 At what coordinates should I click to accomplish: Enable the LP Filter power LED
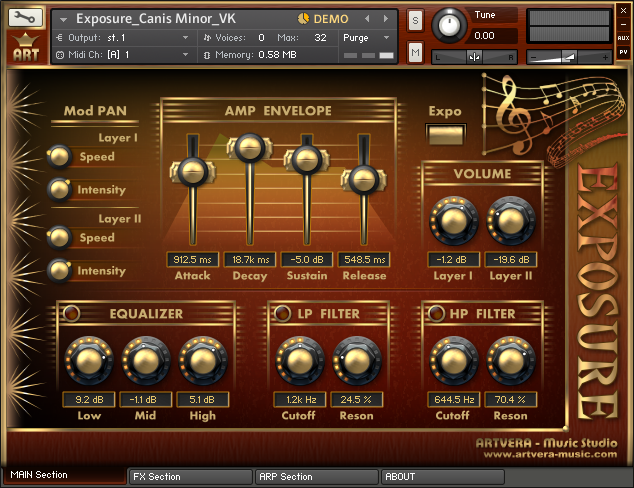tap(282, 313)
